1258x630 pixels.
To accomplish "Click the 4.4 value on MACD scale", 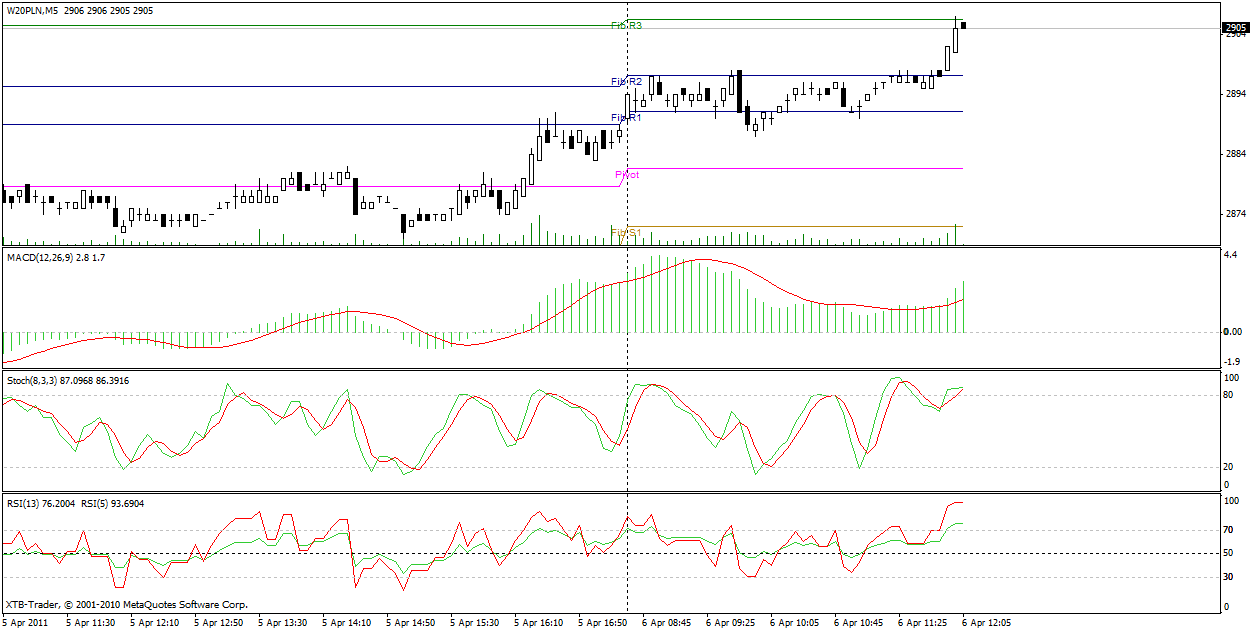I will [x=1231, y=255].
